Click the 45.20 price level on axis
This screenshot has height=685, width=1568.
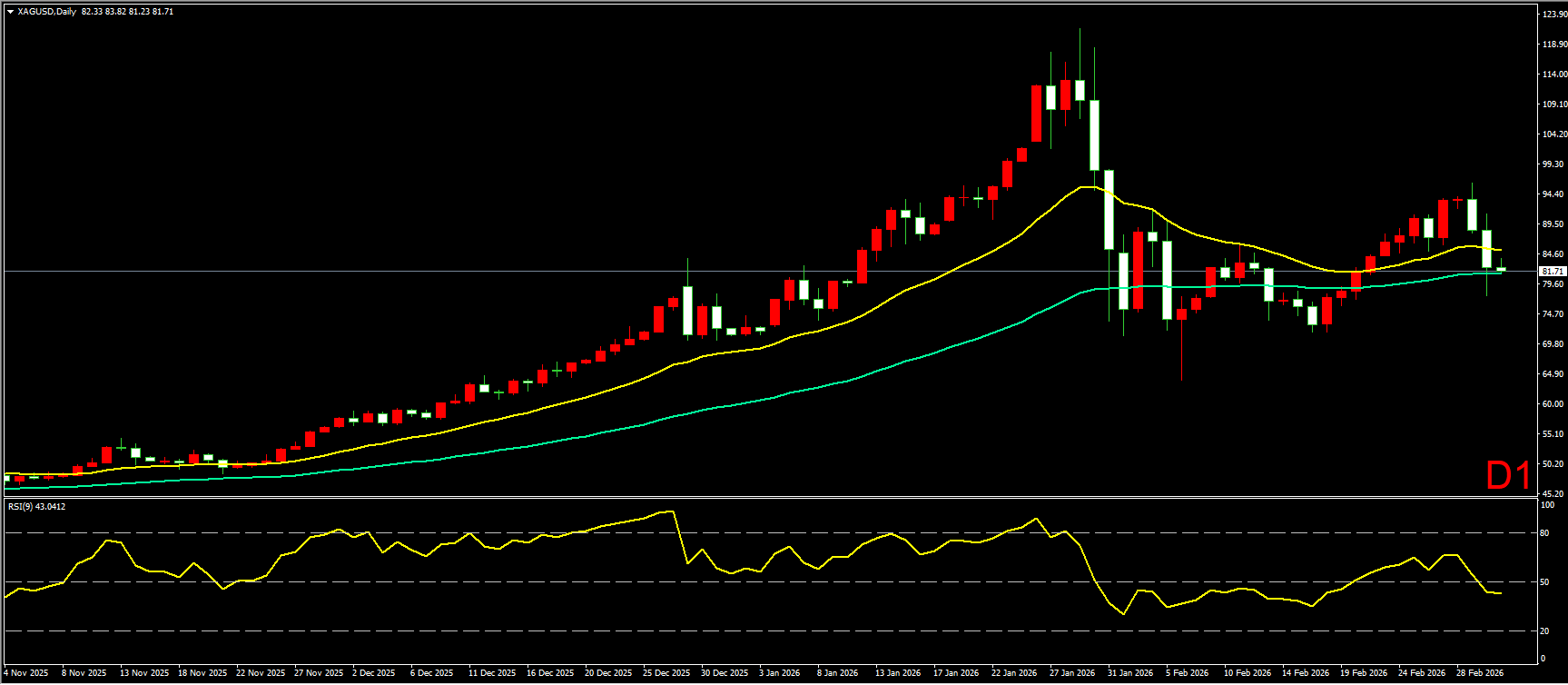click(1553, 493)
